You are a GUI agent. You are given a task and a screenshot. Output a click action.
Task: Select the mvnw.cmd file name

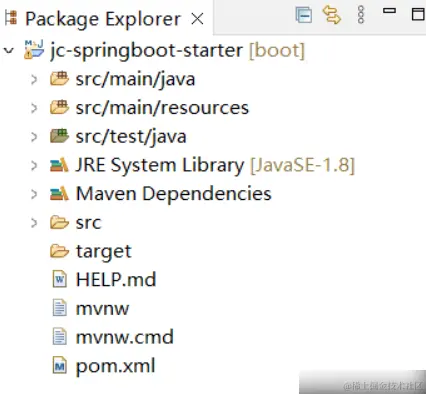125,337
